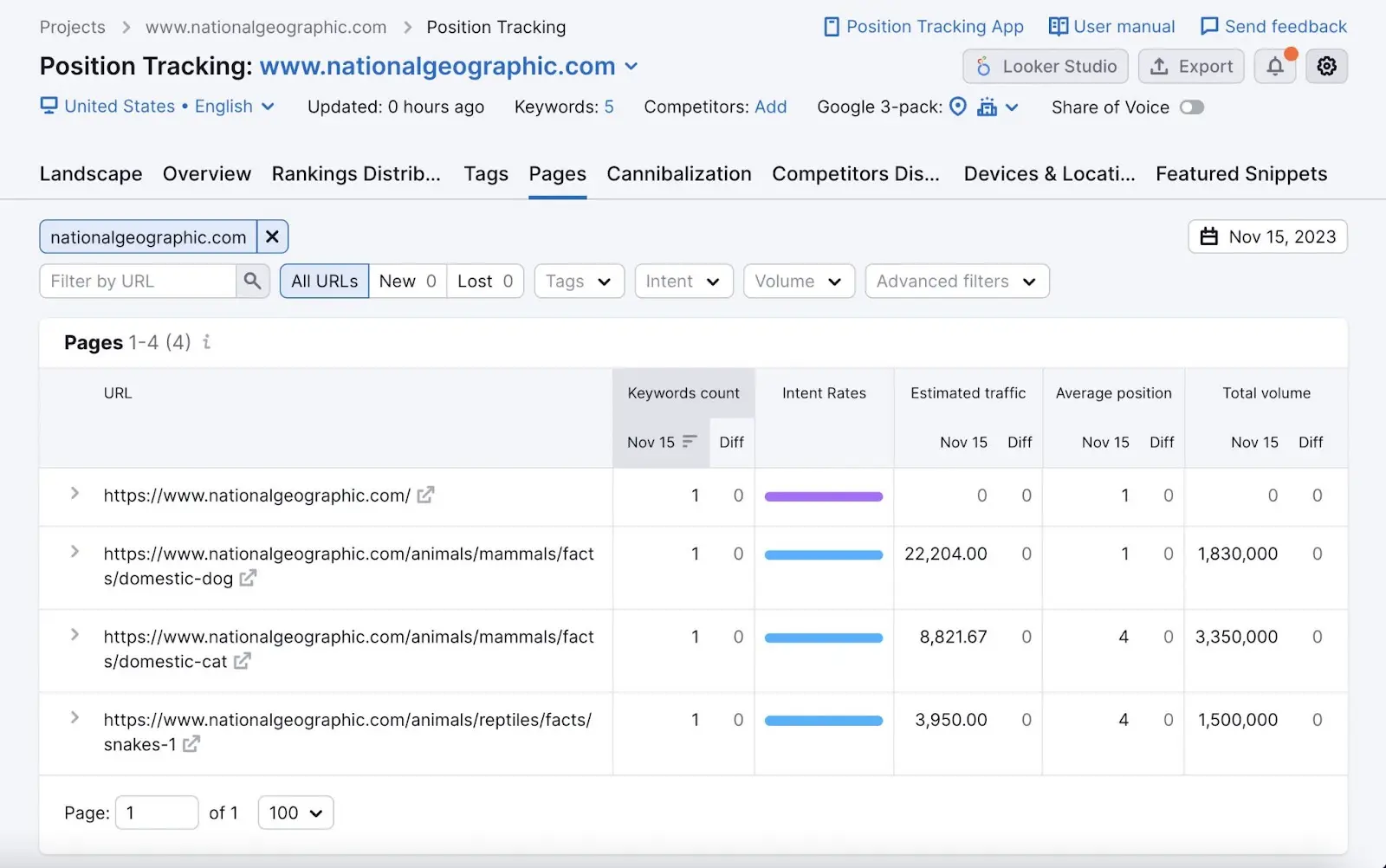Viewport: 1386px width, 868px height.
Task: Open the domestic-cat page URL
Action: pyautogui.click(x=348, y=649)
